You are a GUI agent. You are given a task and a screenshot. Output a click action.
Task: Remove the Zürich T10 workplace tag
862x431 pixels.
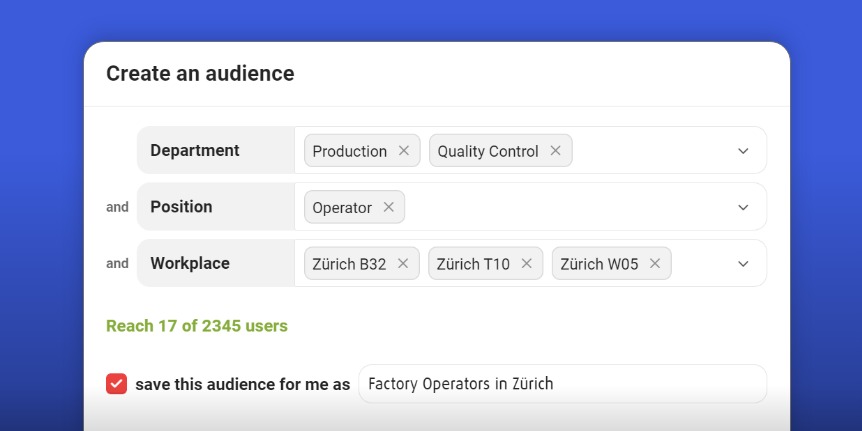tap(527, 264)
